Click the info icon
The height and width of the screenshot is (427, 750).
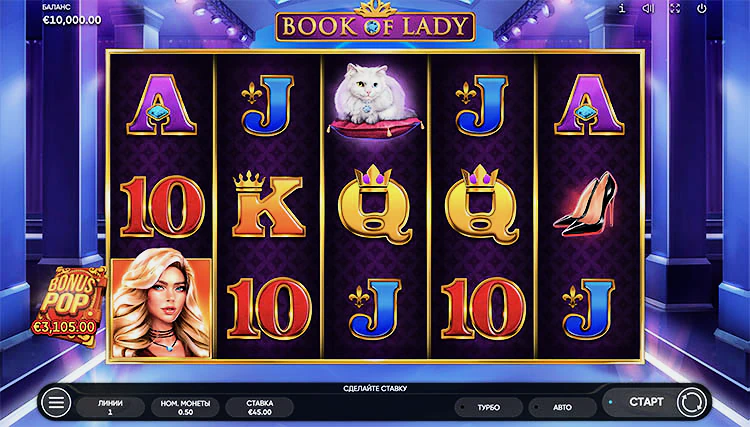point(622,8)
